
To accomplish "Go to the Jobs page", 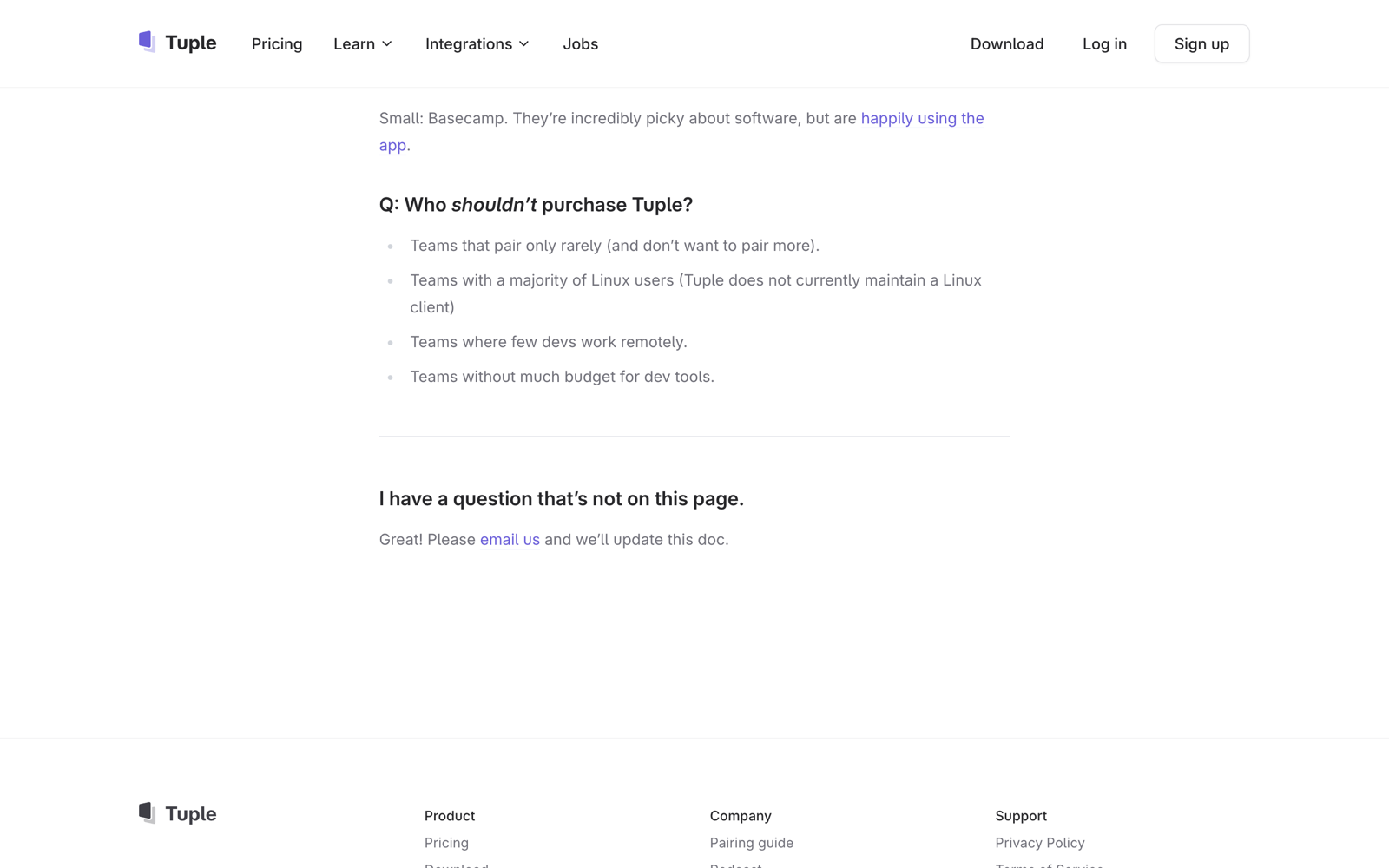I will click(580, 43).
